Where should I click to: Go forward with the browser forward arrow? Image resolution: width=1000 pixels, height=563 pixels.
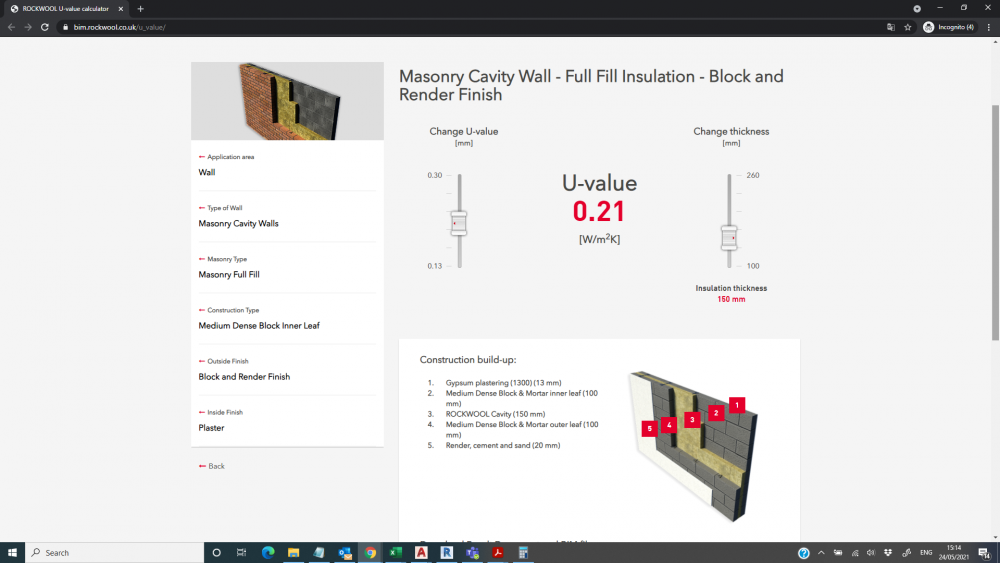point(28,27)
